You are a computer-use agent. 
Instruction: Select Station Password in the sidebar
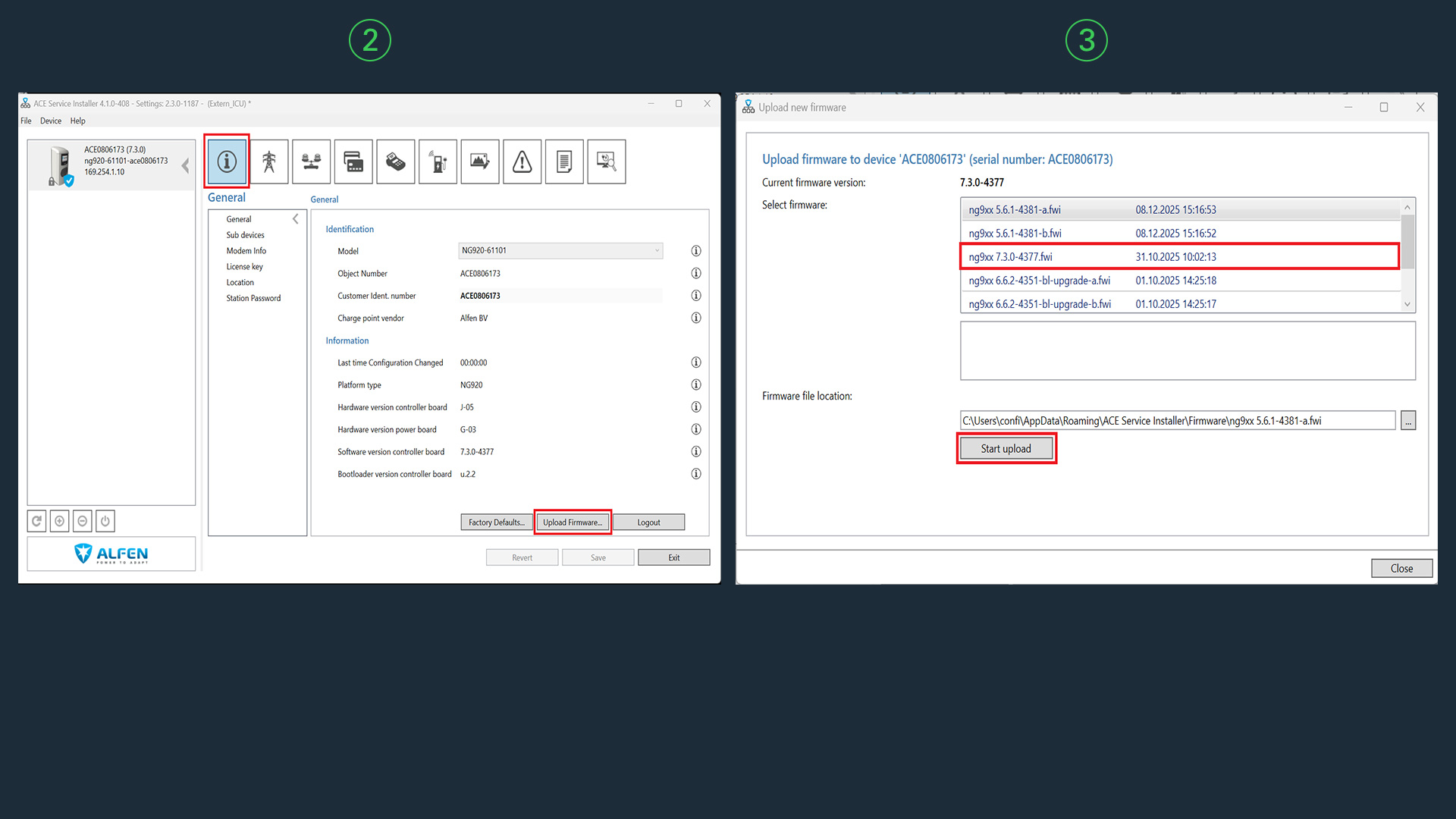(x=253, y=299)
